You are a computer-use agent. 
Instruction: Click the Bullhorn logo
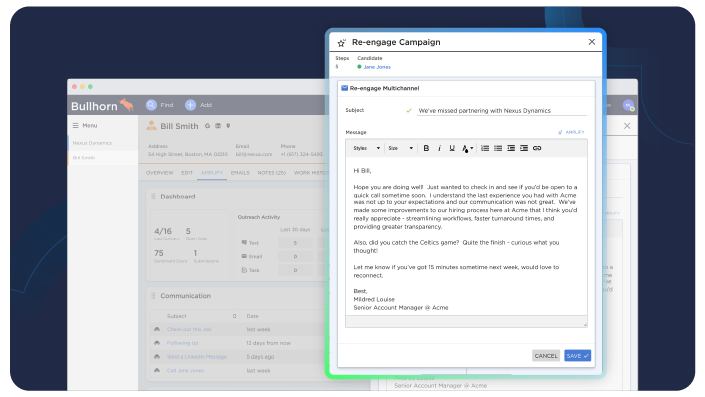(x=102, y=106)
